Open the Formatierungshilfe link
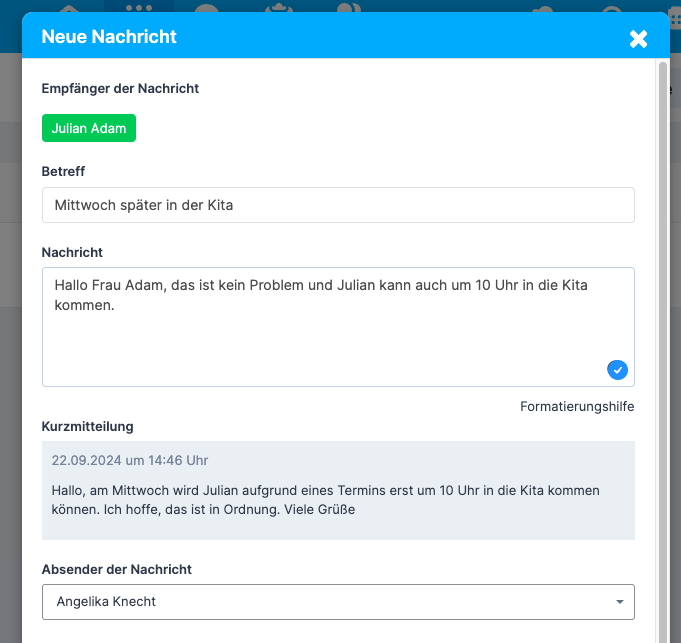Viewport: 681px width, 643px height. click(577, 406)
